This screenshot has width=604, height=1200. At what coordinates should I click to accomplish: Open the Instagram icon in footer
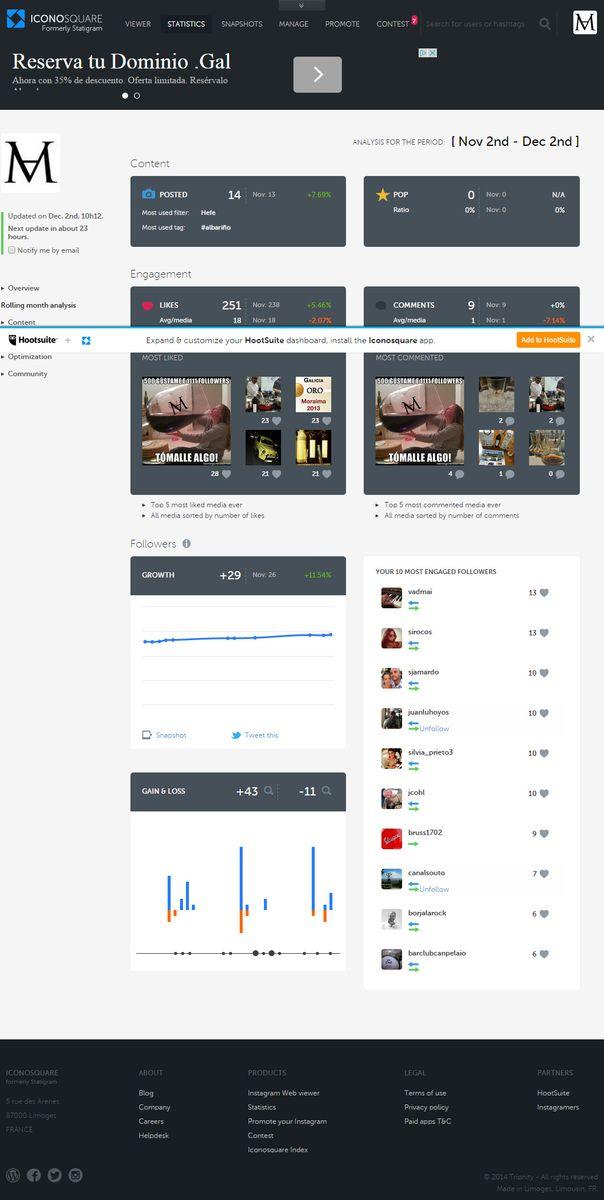75,1175
